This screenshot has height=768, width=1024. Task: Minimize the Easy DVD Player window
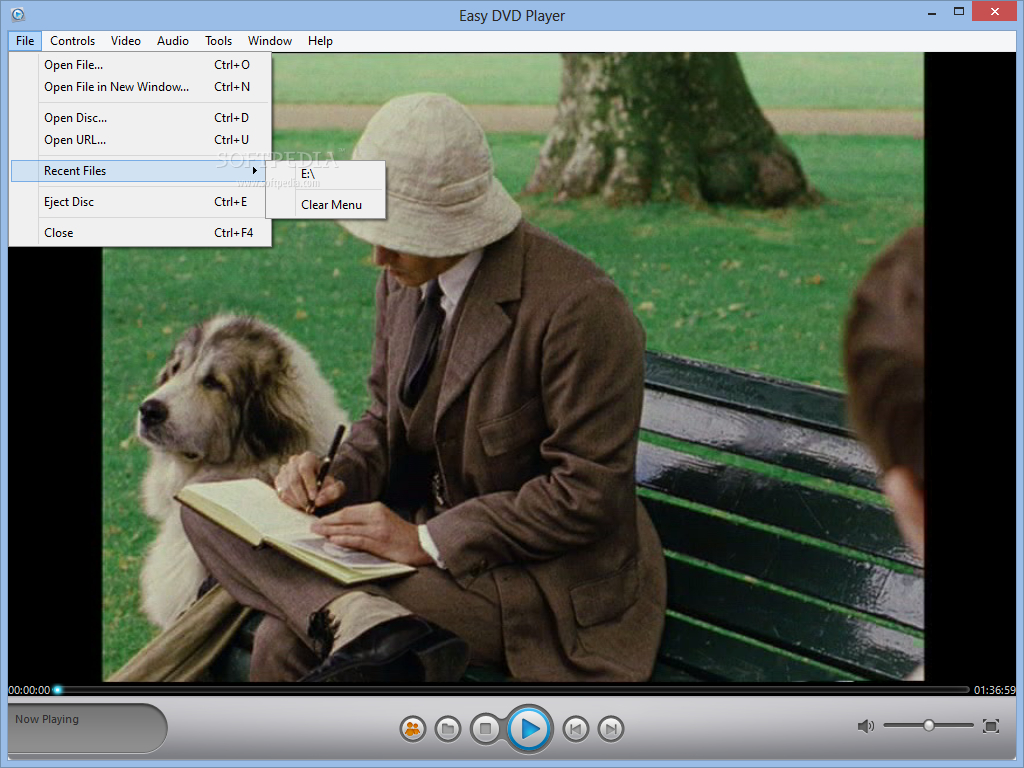pyautogui.click(x=932, y=12)
